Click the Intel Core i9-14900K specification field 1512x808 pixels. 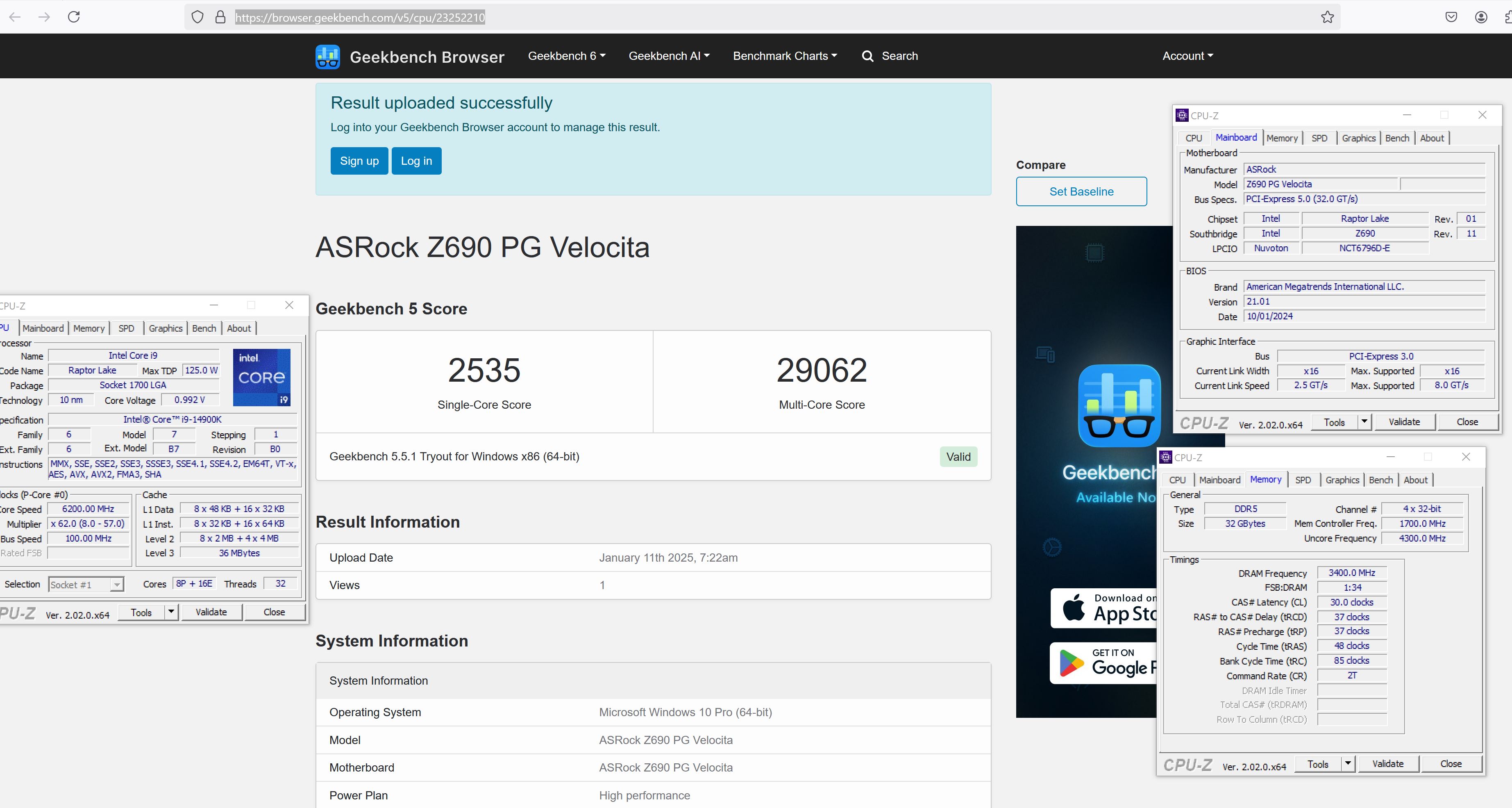click(x=173, y=419)
